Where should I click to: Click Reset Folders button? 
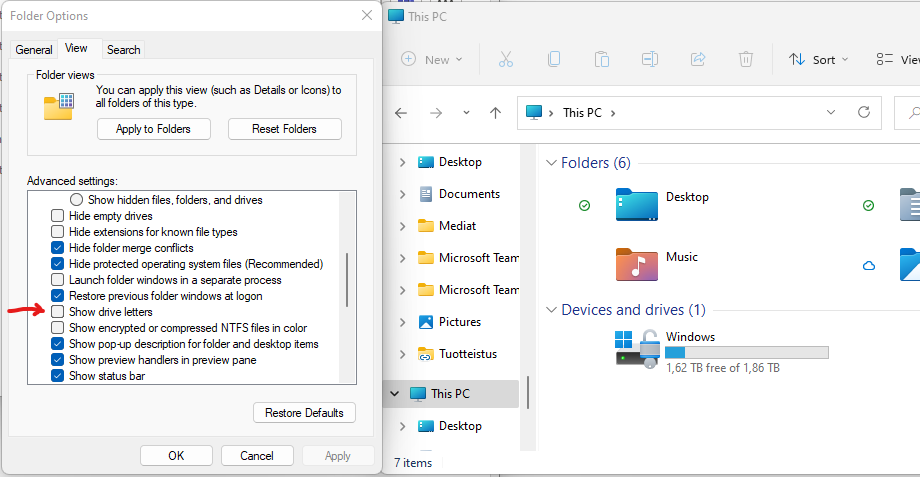click(x=285, y=129)
